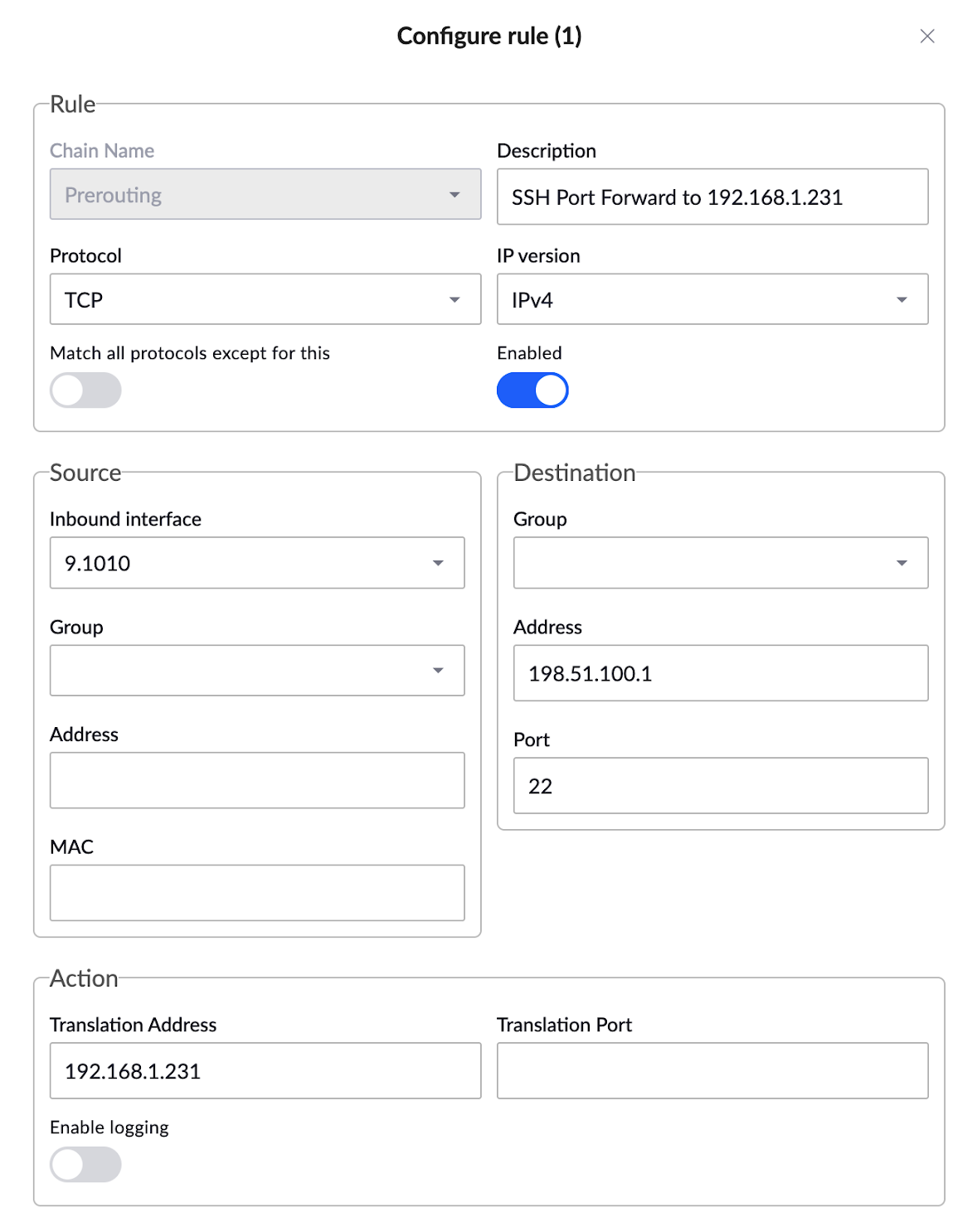Click the arrow in the Destination Group box

pyautogui.click(x=902, y=563)
